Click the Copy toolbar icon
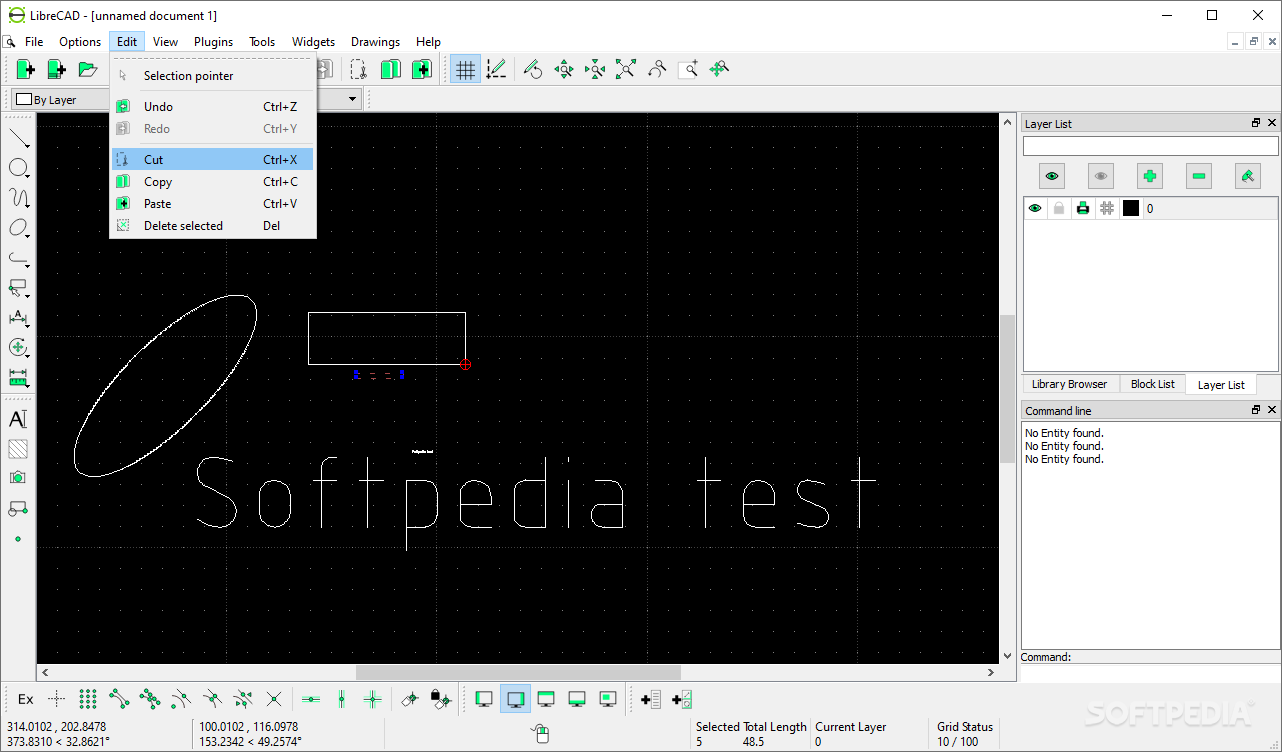Screen dimensions: 1282x752 390,69
